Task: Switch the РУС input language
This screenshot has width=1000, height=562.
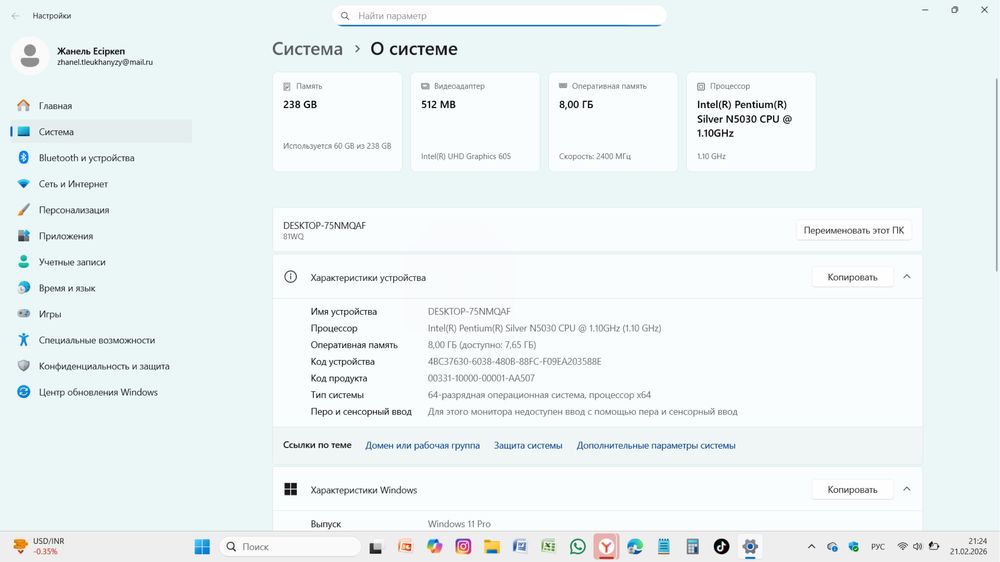Action: click(x=878, y=547)
